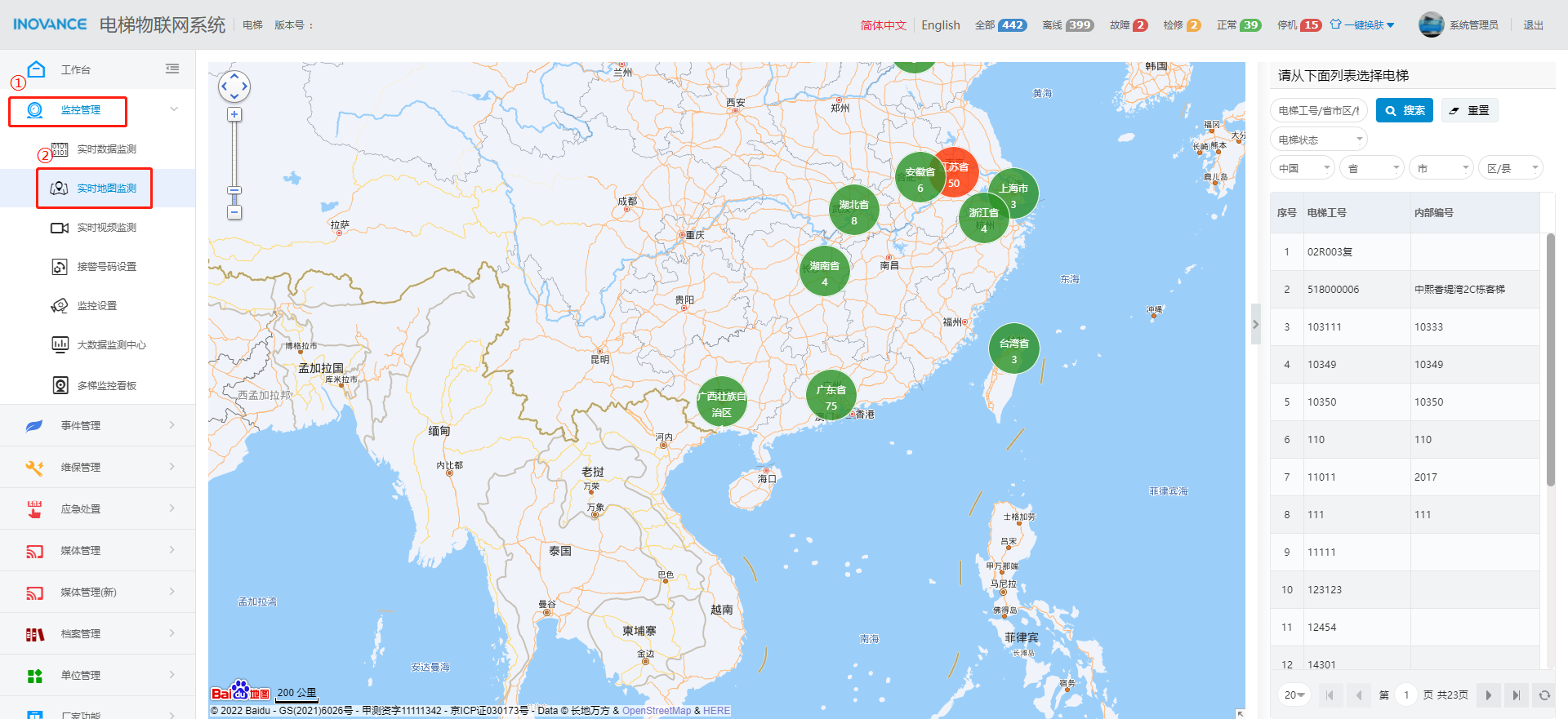Switch language to English
Image resolution: width=1568 pixels, height=719 pixels.
[941, 25]
